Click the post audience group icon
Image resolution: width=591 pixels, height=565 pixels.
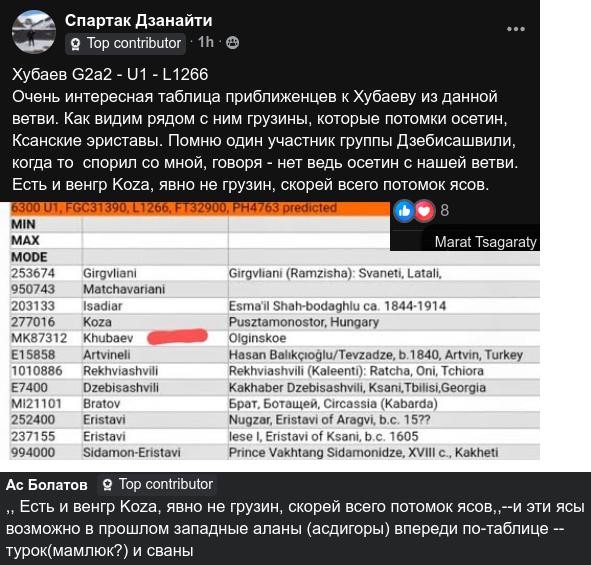(232, 43)
